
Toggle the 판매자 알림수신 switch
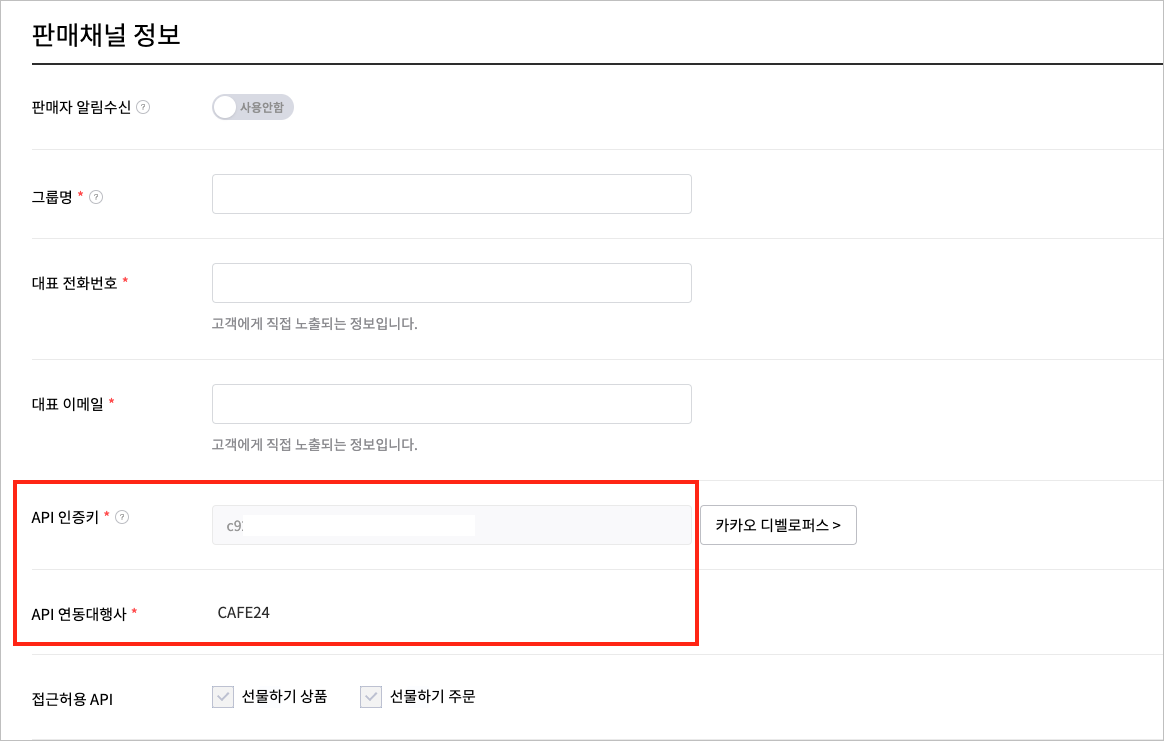click(252, 107)
